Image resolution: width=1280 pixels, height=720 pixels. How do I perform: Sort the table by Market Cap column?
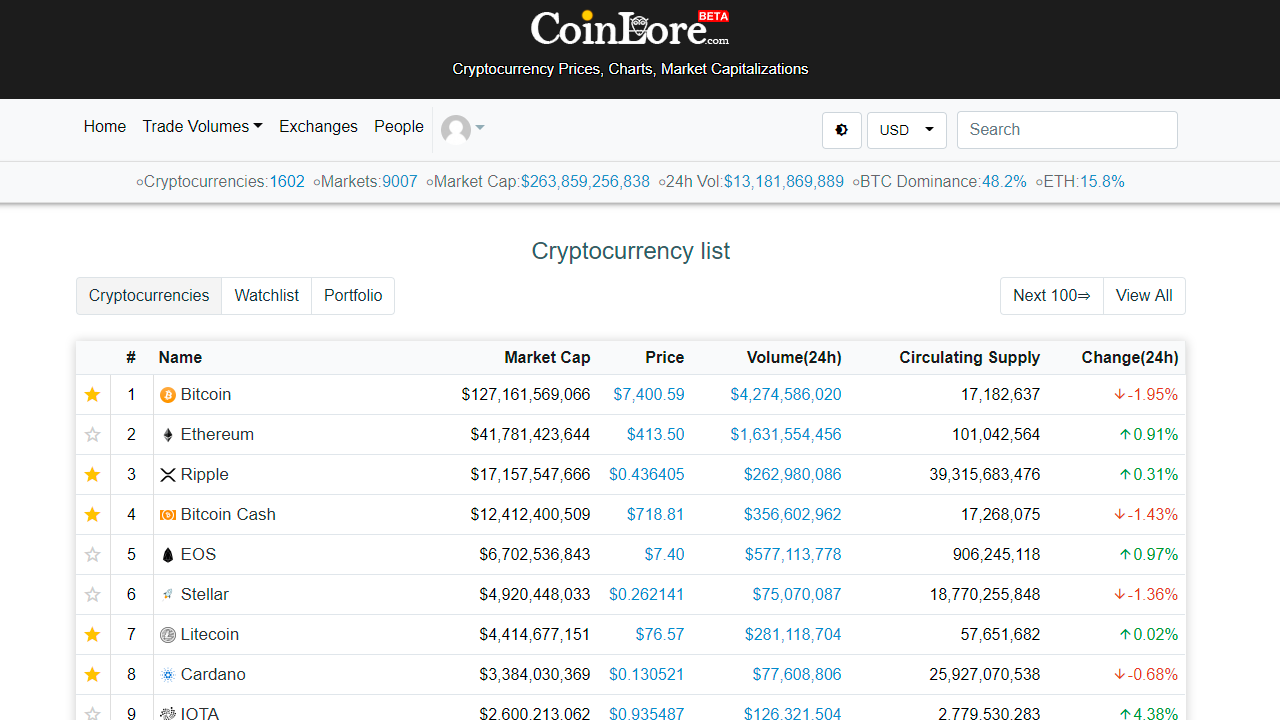click(x=547, y=358)
